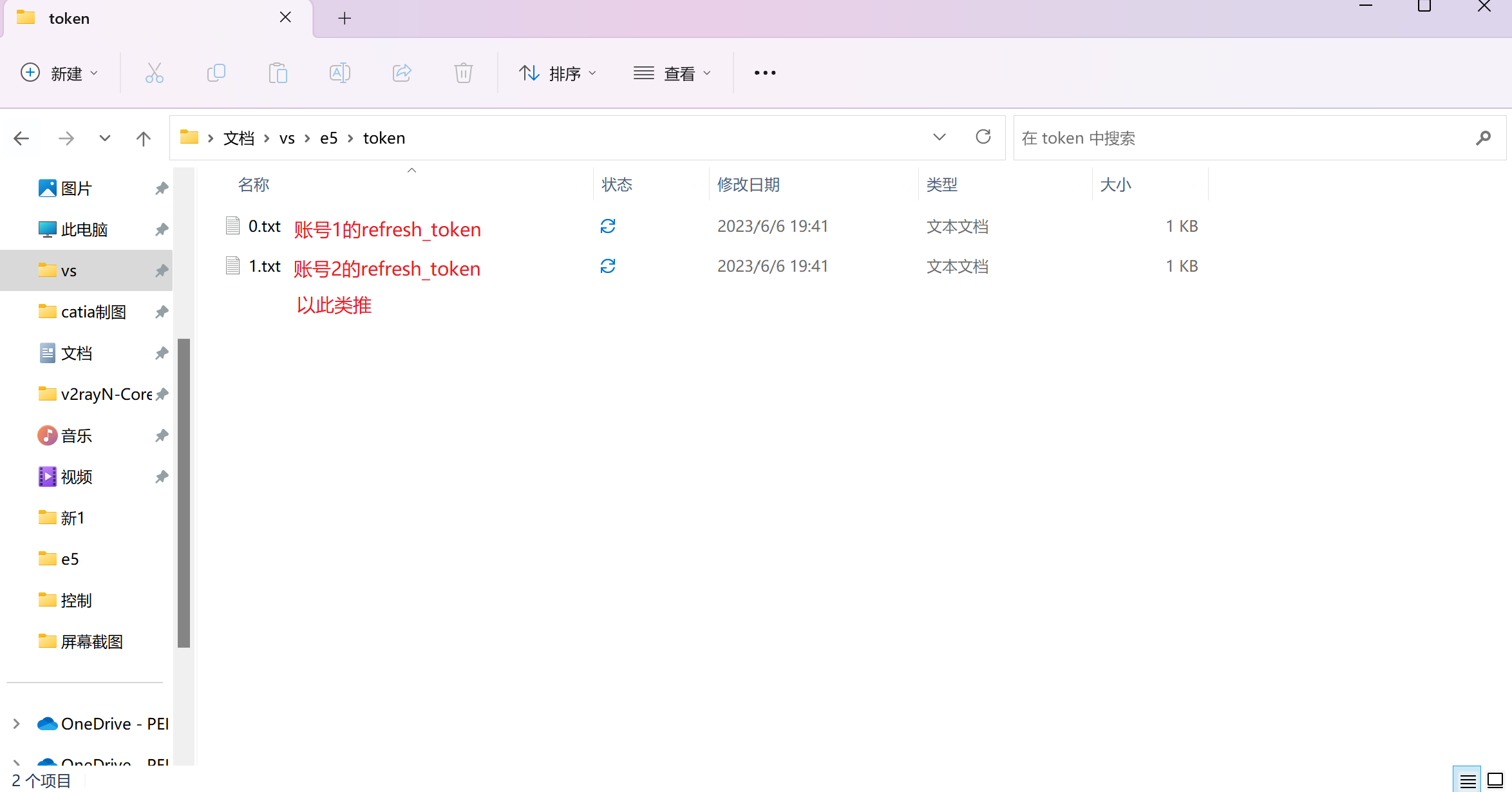Open 图片 in the sidebar
The height and width of the screenshot is (792, 1512).
tap(77, 188)
